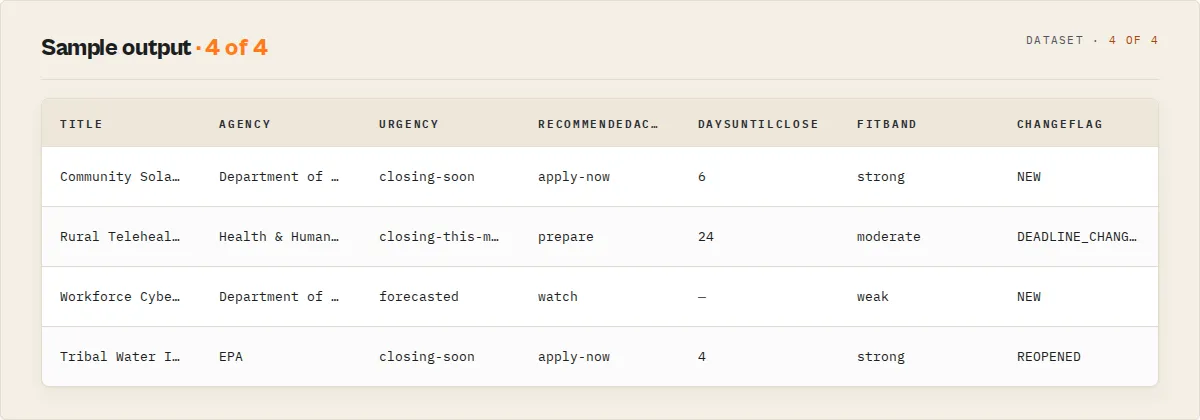This screenshot has height=420, width=1200.
Task: Click the TITLE column header
Action: click(x=81, y=124)
